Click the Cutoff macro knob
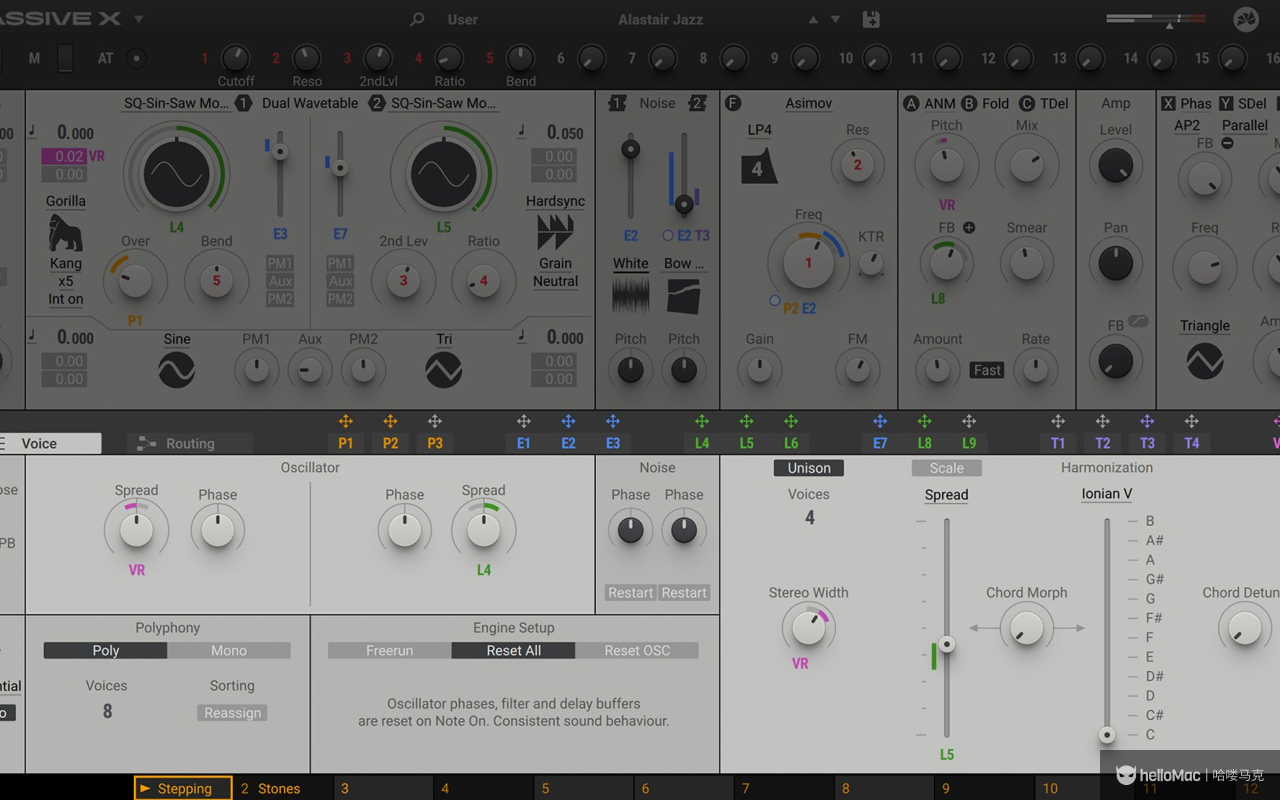The width and height of the screenshot is (1280, 800). 236,58
